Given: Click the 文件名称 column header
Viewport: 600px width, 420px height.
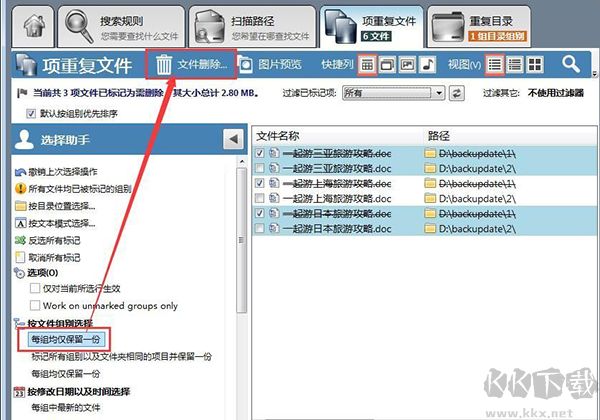Looking at the screenshot, I should point(277,136).
